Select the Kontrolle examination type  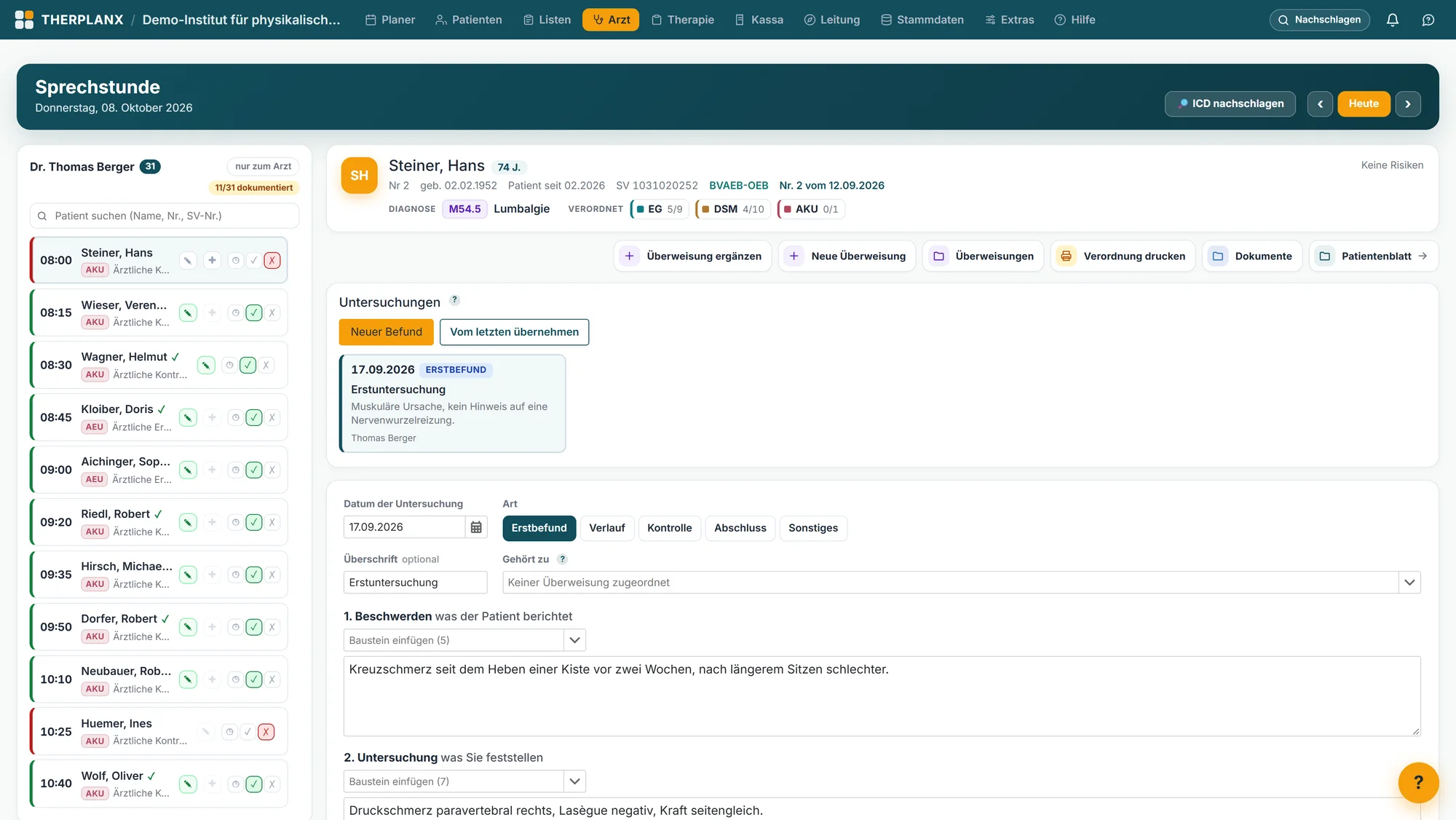point(670,528)
